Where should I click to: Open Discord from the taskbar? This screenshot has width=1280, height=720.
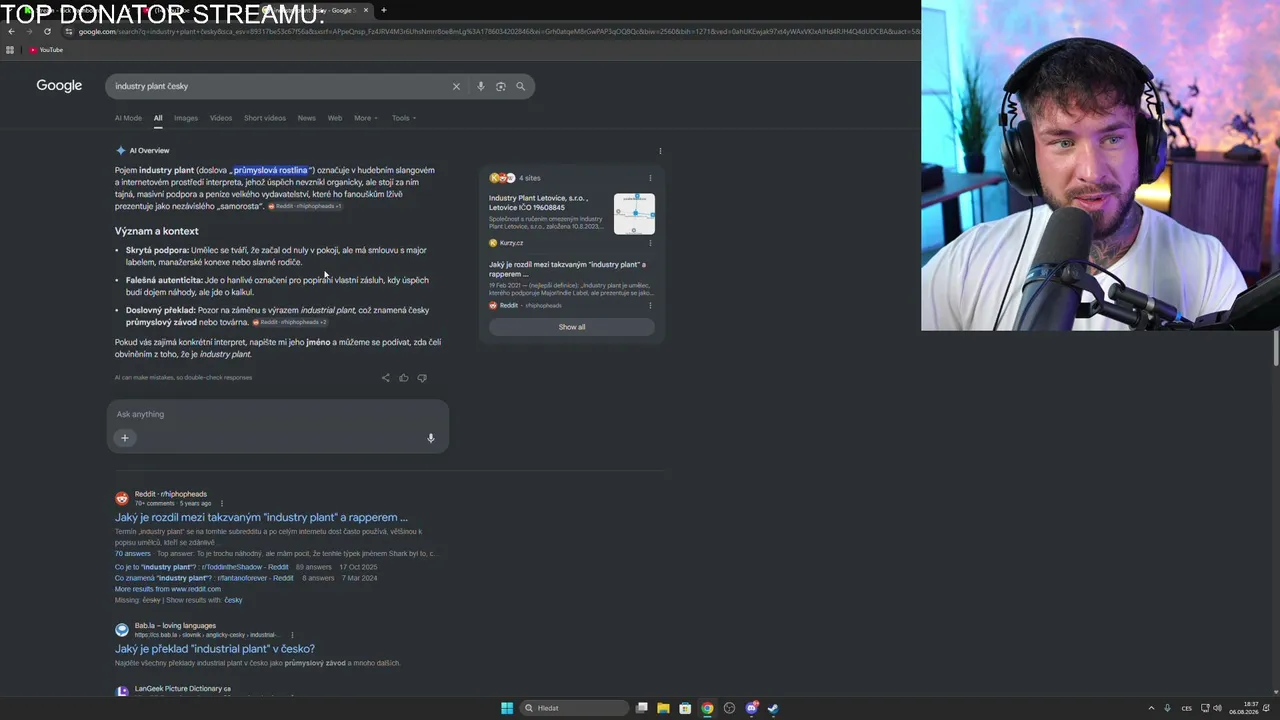point(751,708)
